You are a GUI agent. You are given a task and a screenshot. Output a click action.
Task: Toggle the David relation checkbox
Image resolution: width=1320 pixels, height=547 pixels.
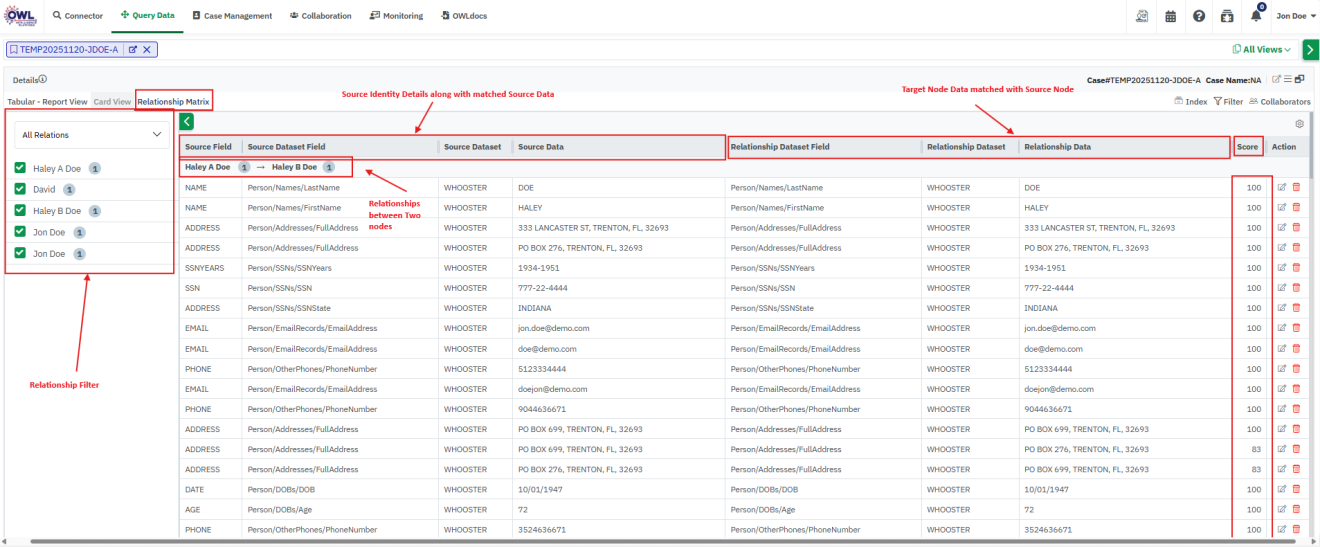(x=20, y=189)
